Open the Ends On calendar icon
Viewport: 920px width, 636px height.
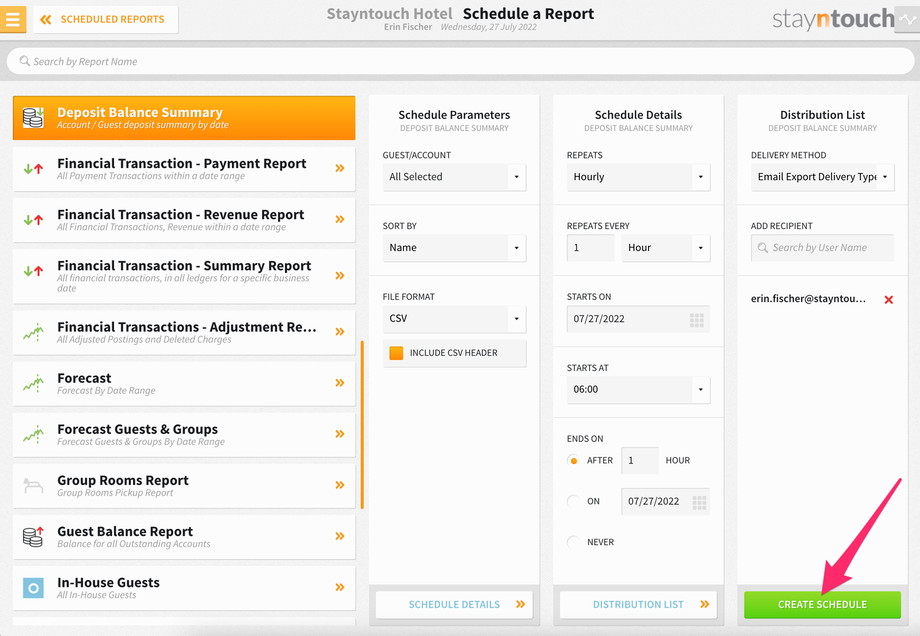(699, 502)
